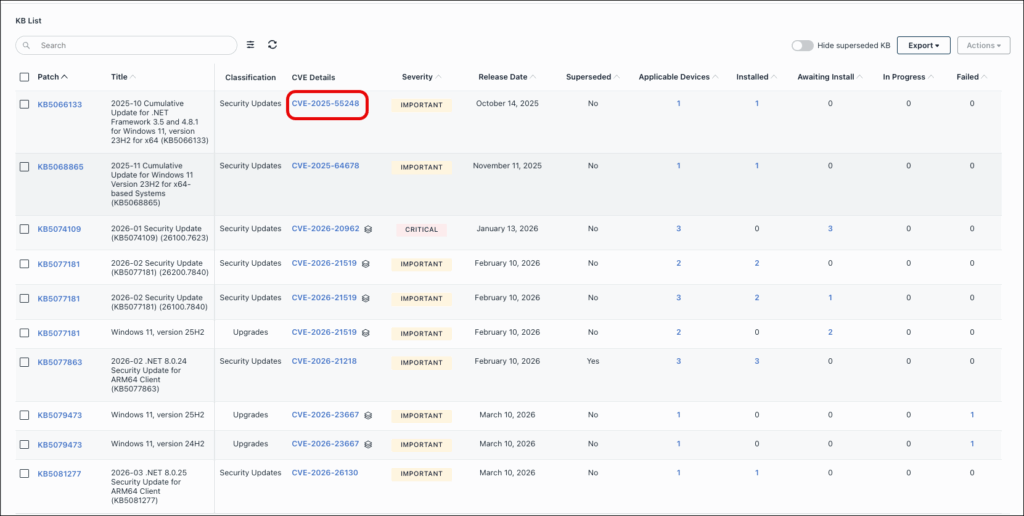Image resolution: width=1024 pixels, height=516 pixels.
Task: Toggle the Hide superseded KB switch
Action: [x=801, y=45]
